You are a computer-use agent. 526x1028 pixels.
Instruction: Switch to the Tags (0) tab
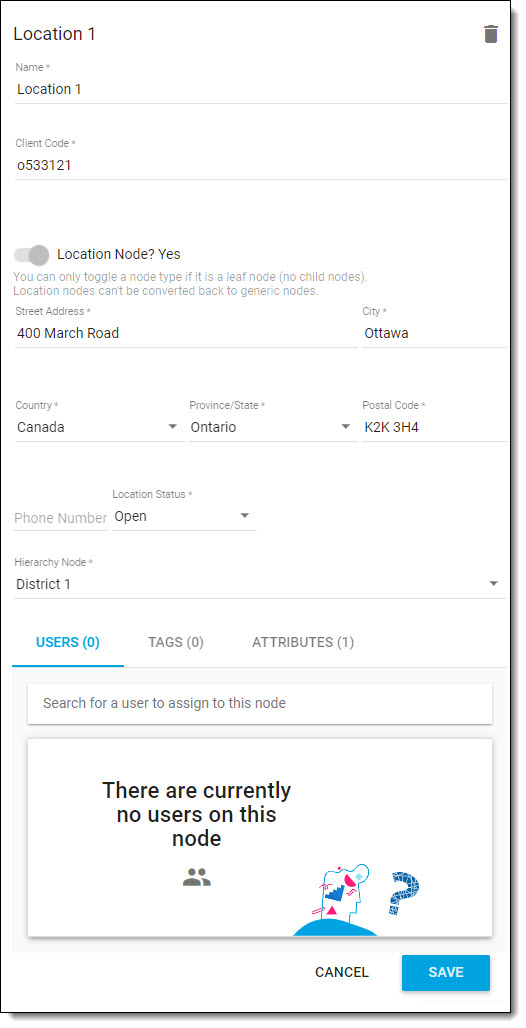pos(176,642)
